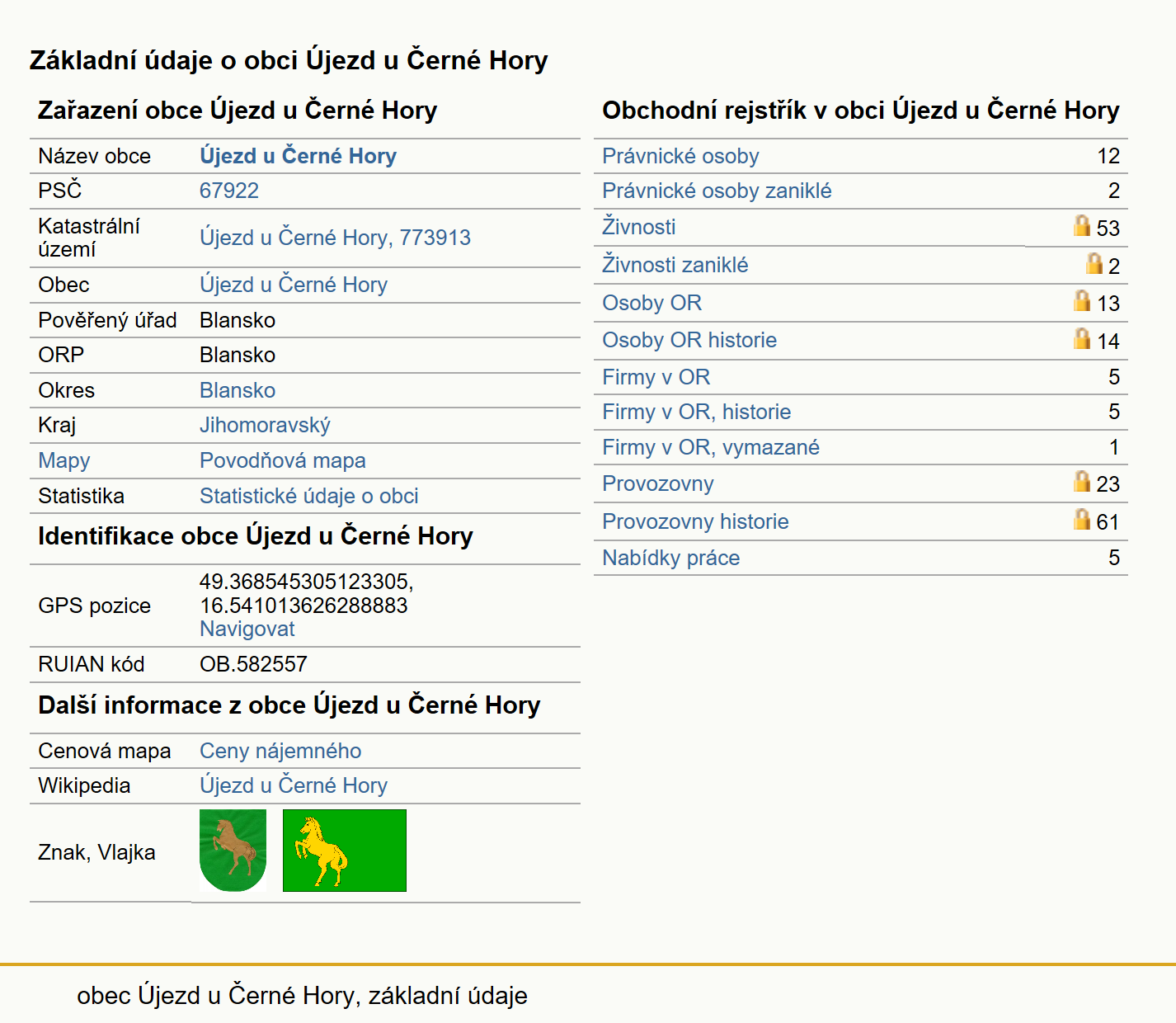Click Blansko value in Pověřený úřad row
Image resolution: width=1176 pixels, height=1023 pixels.
[238, 320]
